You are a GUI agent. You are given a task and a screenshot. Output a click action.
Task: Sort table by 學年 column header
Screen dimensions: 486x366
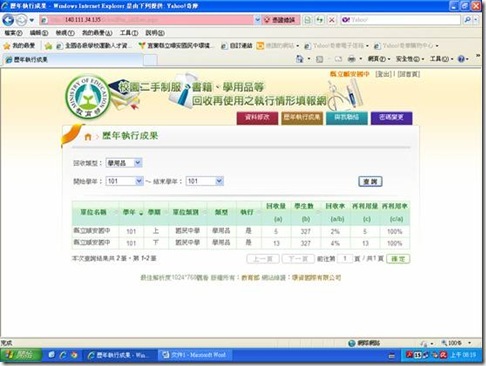[132, 213]
